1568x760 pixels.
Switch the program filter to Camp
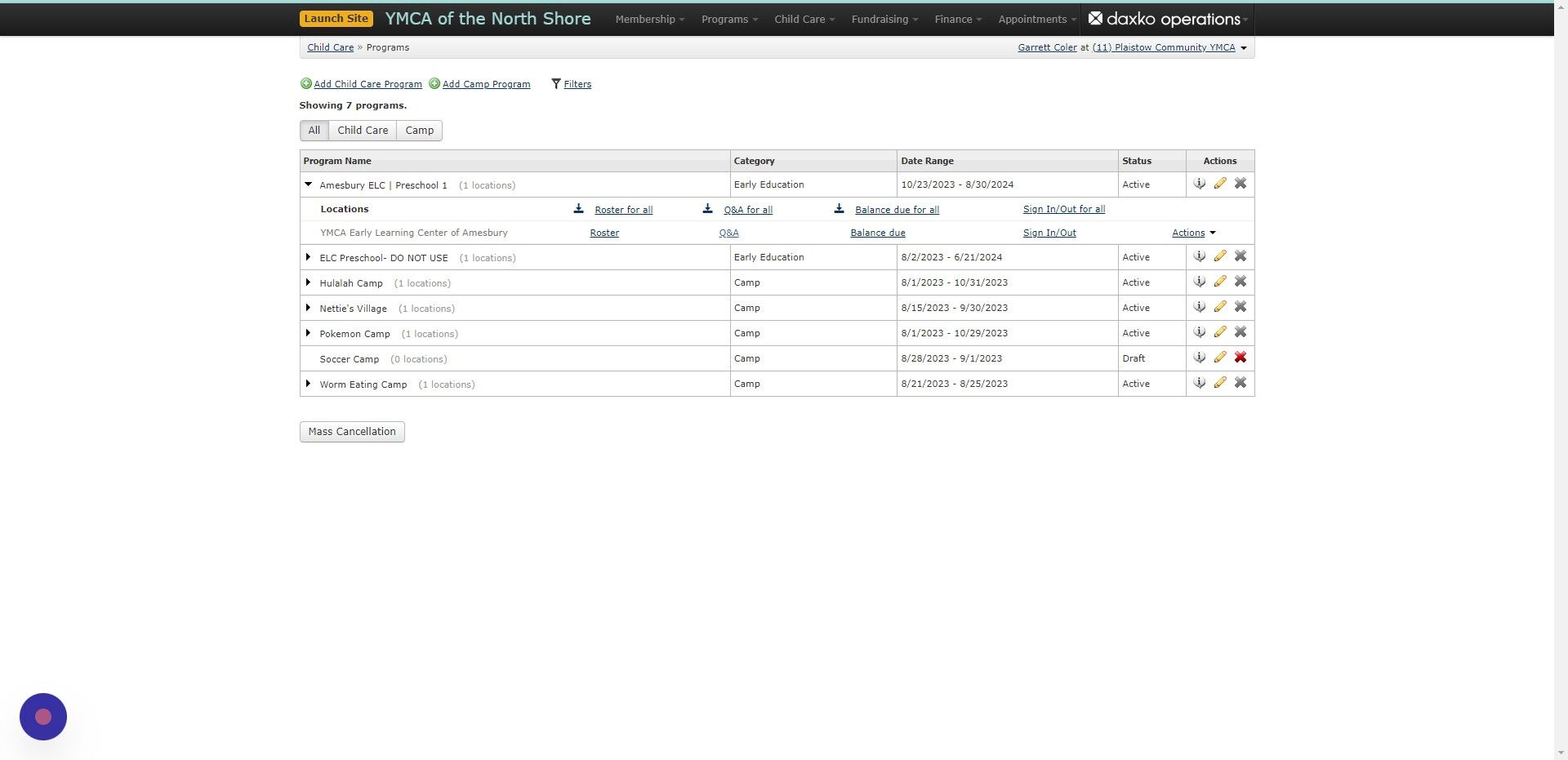(419, 130)
